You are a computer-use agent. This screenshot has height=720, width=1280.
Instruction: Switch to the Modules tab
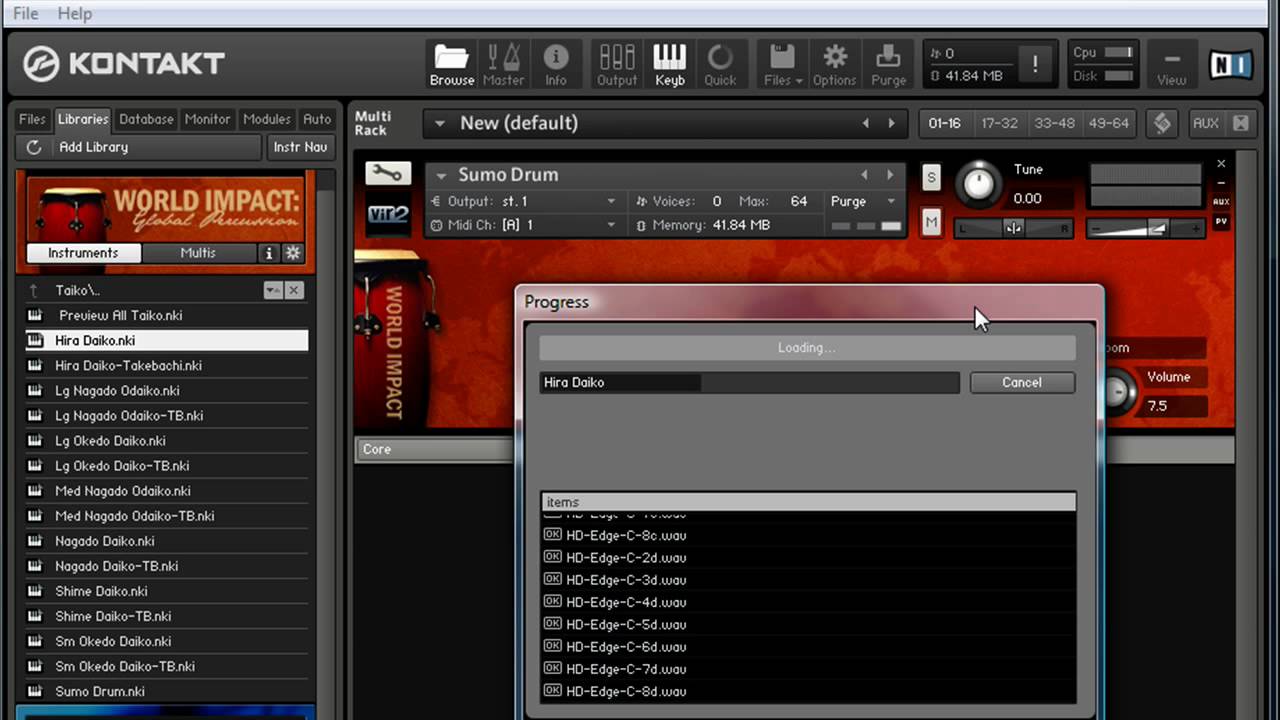click(267, 119)
